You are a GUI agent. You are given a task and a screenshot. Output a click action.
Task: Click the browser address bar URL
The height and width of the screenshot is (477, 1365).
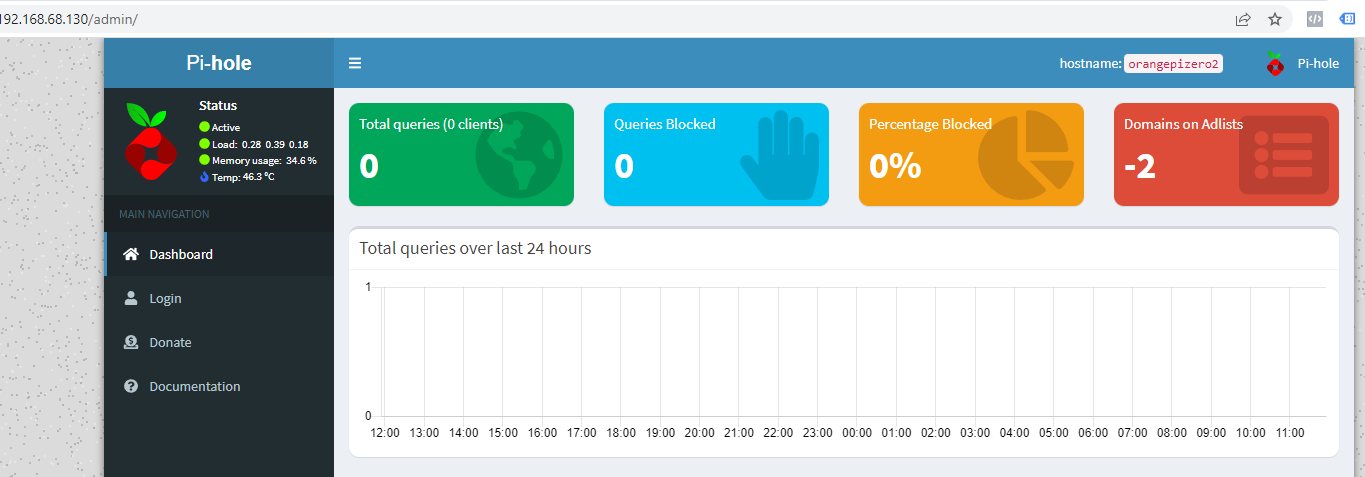[x=68, y=18]
